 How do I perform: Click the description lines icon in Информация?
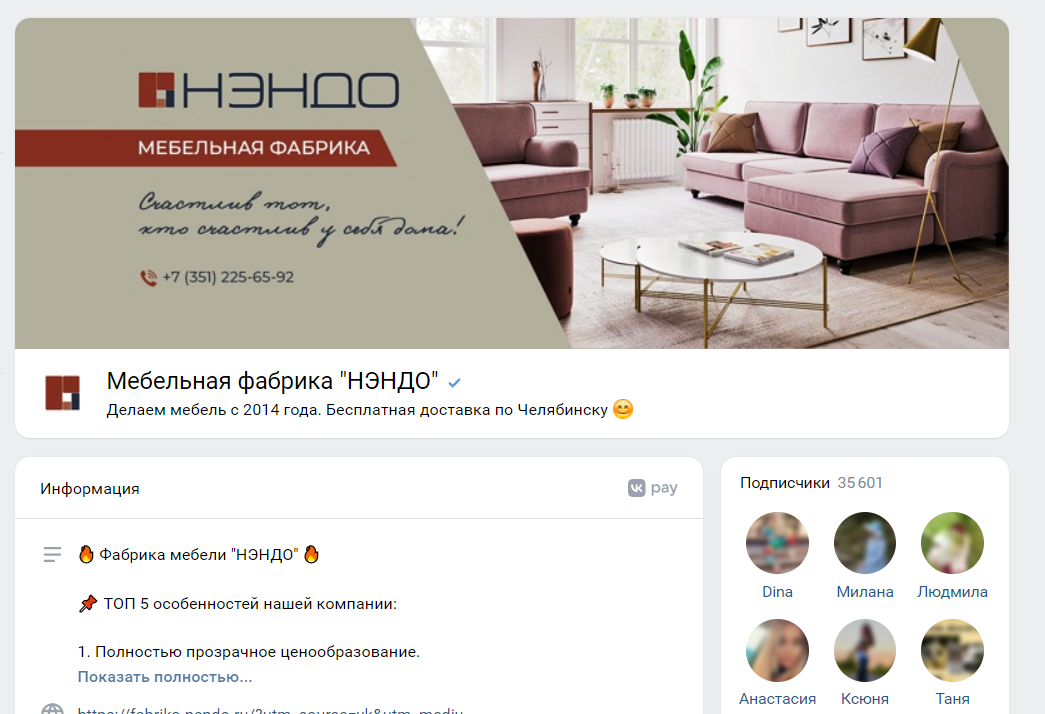pyautogui.click(x=52, y=554)
